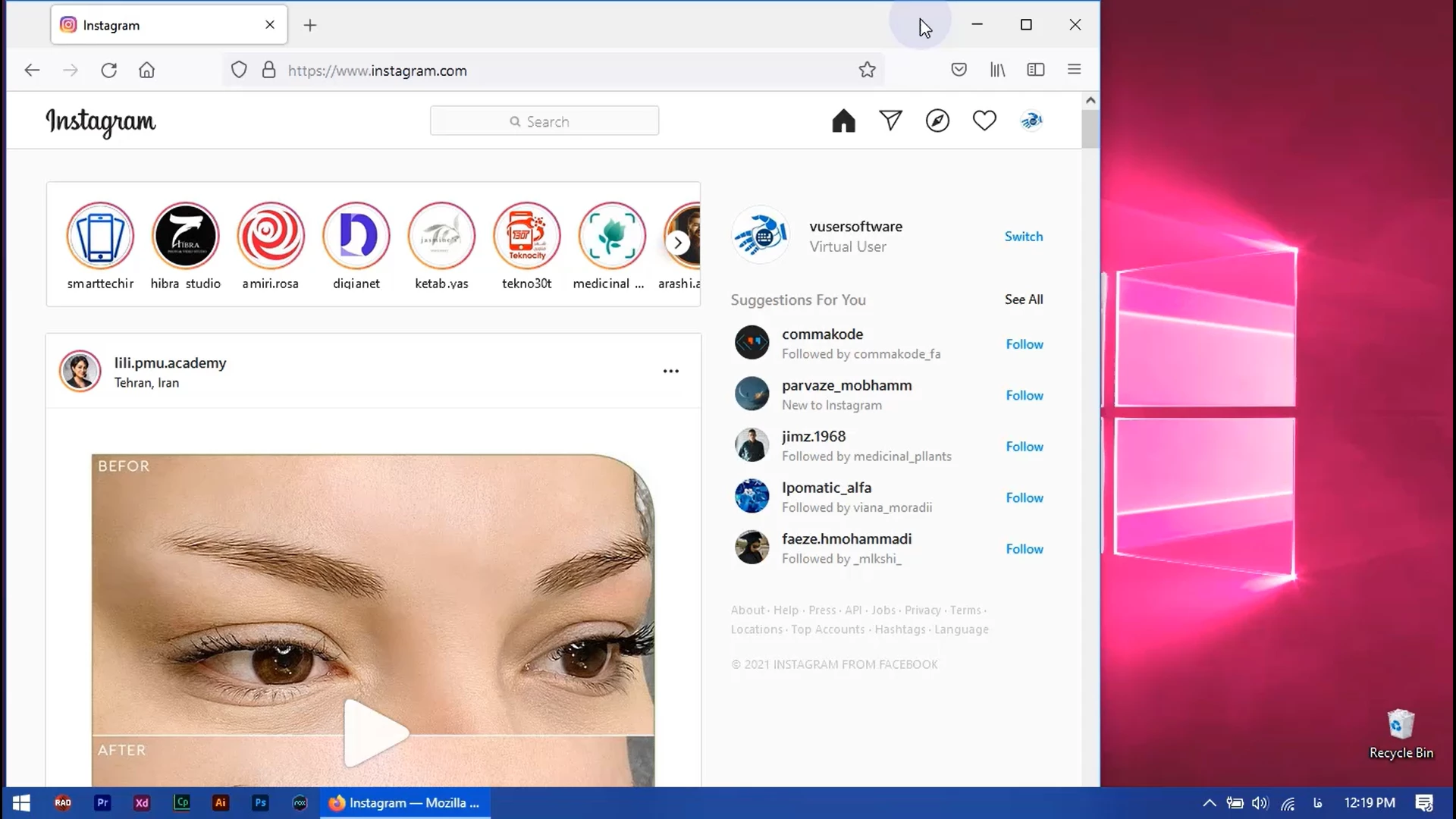Follow commakode suggestion
Image resolution: width=1456 pixels, height=819 pixels.
(x=1024, y=344)
